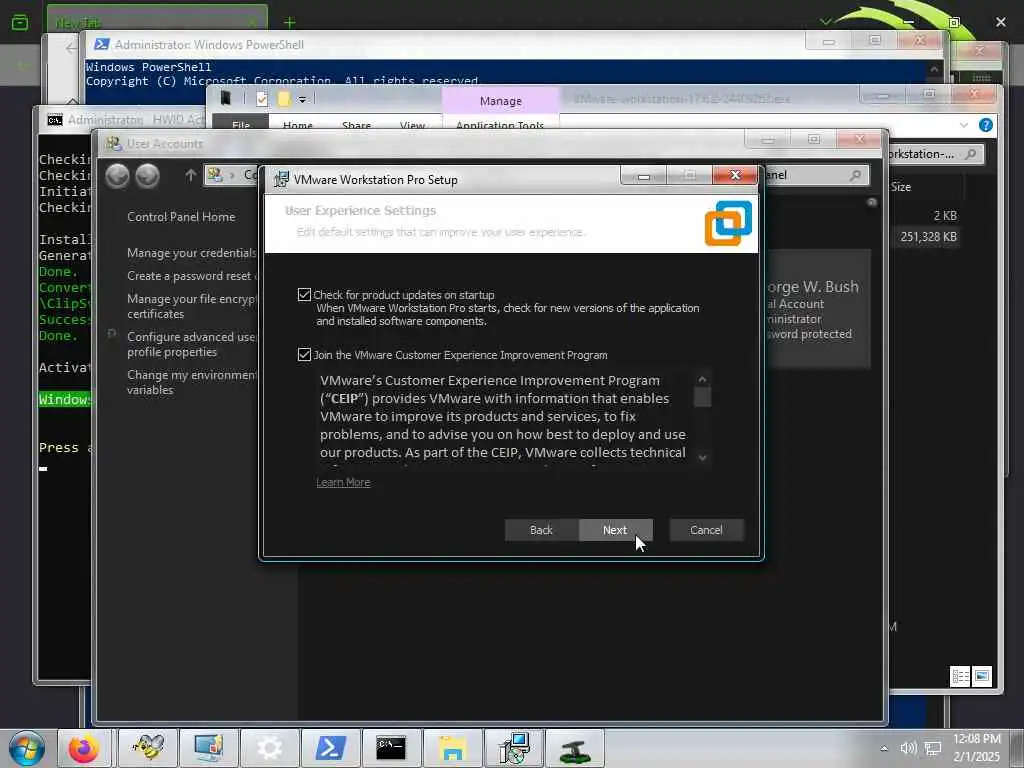Click the Size column header in Explorer
Viewport: 1024px width, 768px height.
click(901, 187)
